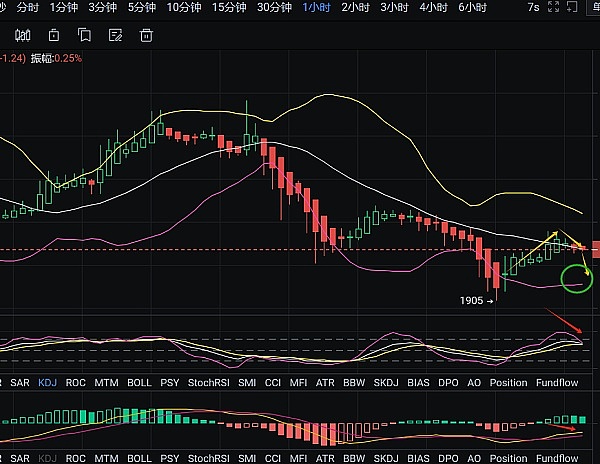
Task: Click the chart tool icon at top-right corner
Action: [x=587, y=7]
